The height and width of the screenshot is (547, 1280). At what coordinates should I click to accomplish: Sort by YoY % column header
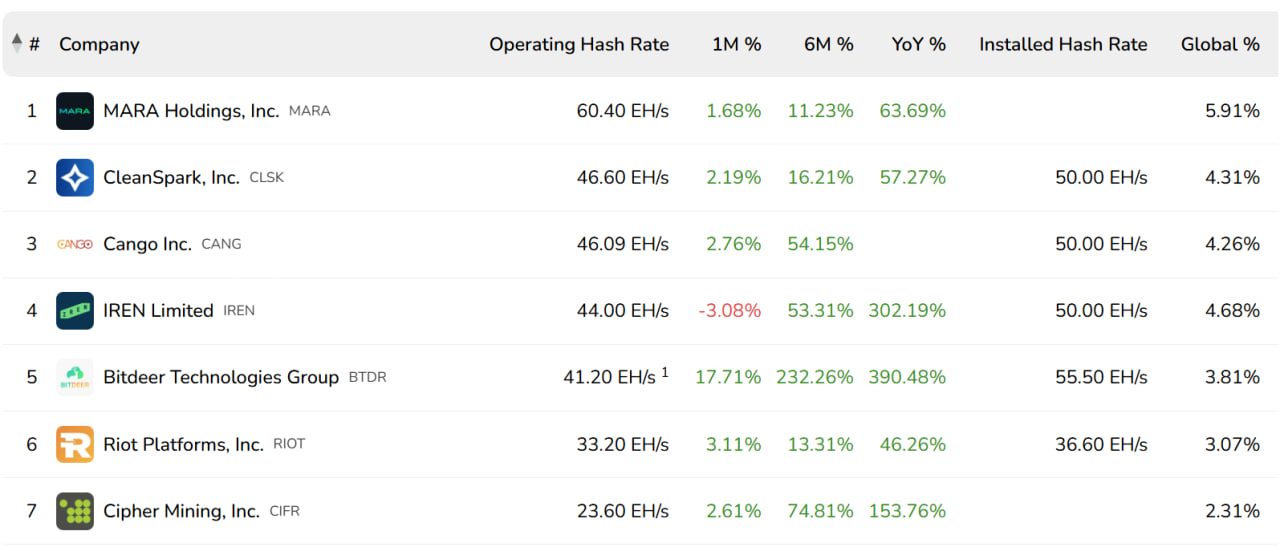coord(919,44)
